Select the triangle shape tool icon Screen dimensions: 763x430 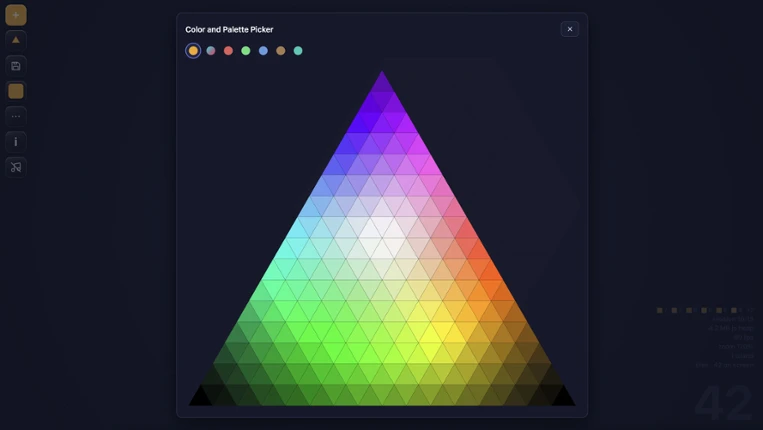pyautogui.click(x=16, y=40)
